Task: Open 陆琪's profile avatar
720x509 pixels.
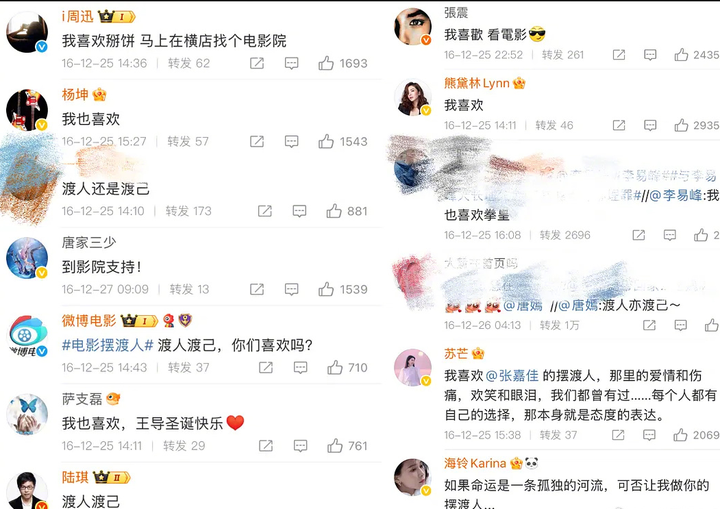Action: click(x=27, y=491)
